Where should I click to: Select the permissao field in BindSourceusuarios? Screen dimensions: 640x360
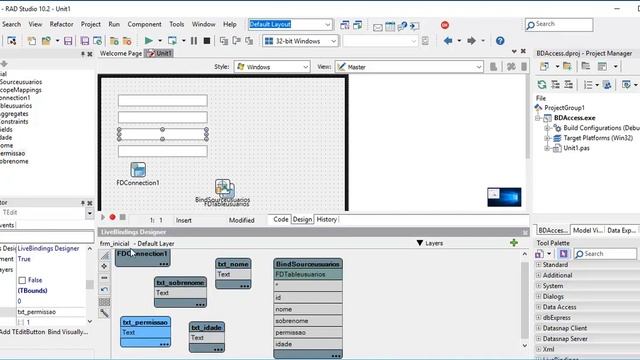(x=308, y=332)
